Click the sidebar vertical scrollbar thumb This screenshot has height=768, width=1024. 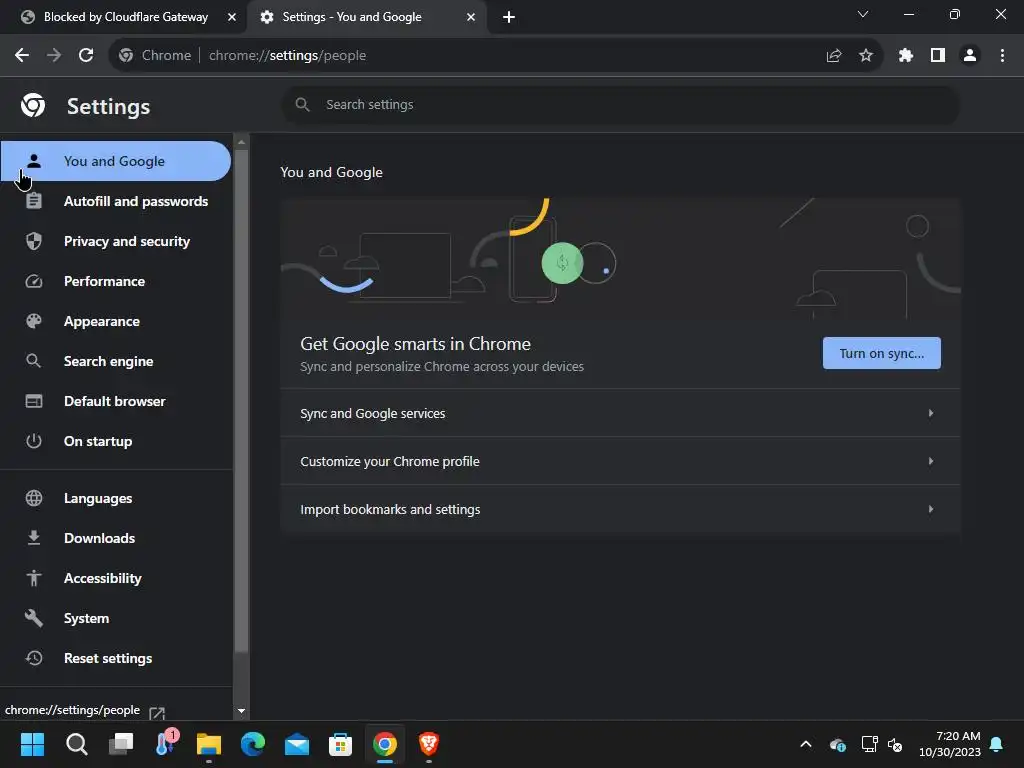point(241,402)
